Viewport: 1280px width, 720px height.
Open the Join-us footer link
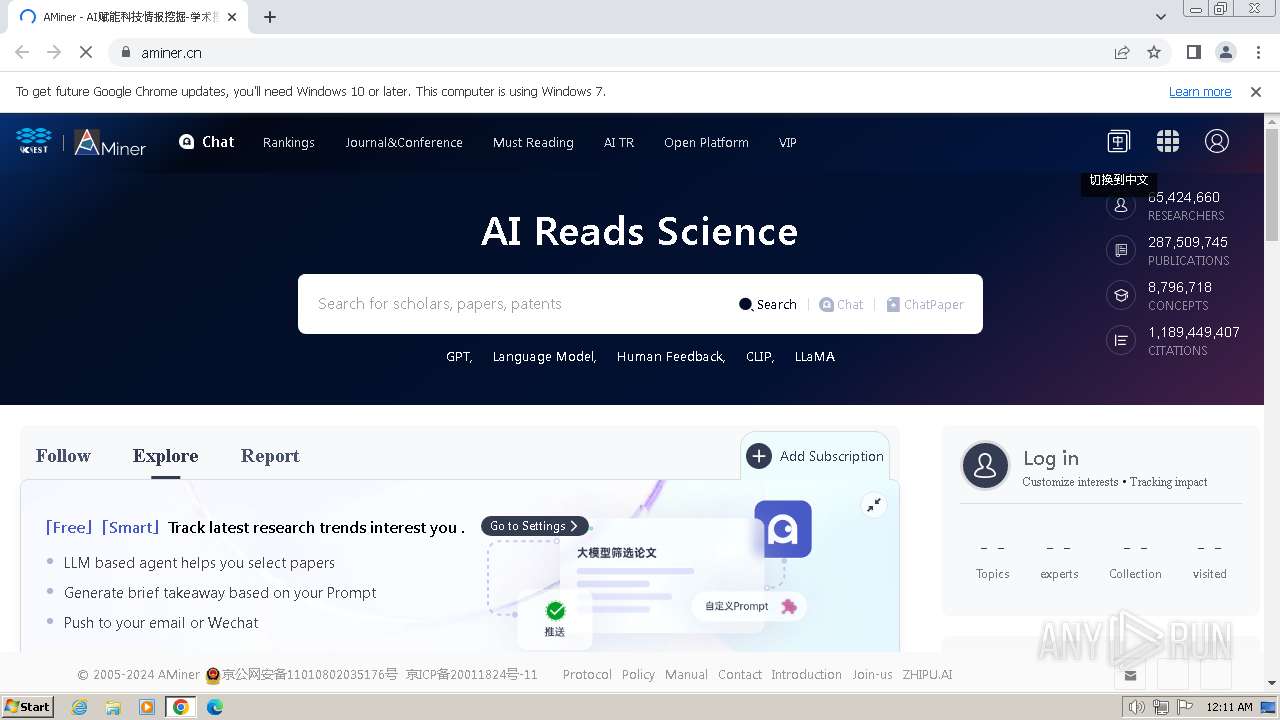(872, 675)
